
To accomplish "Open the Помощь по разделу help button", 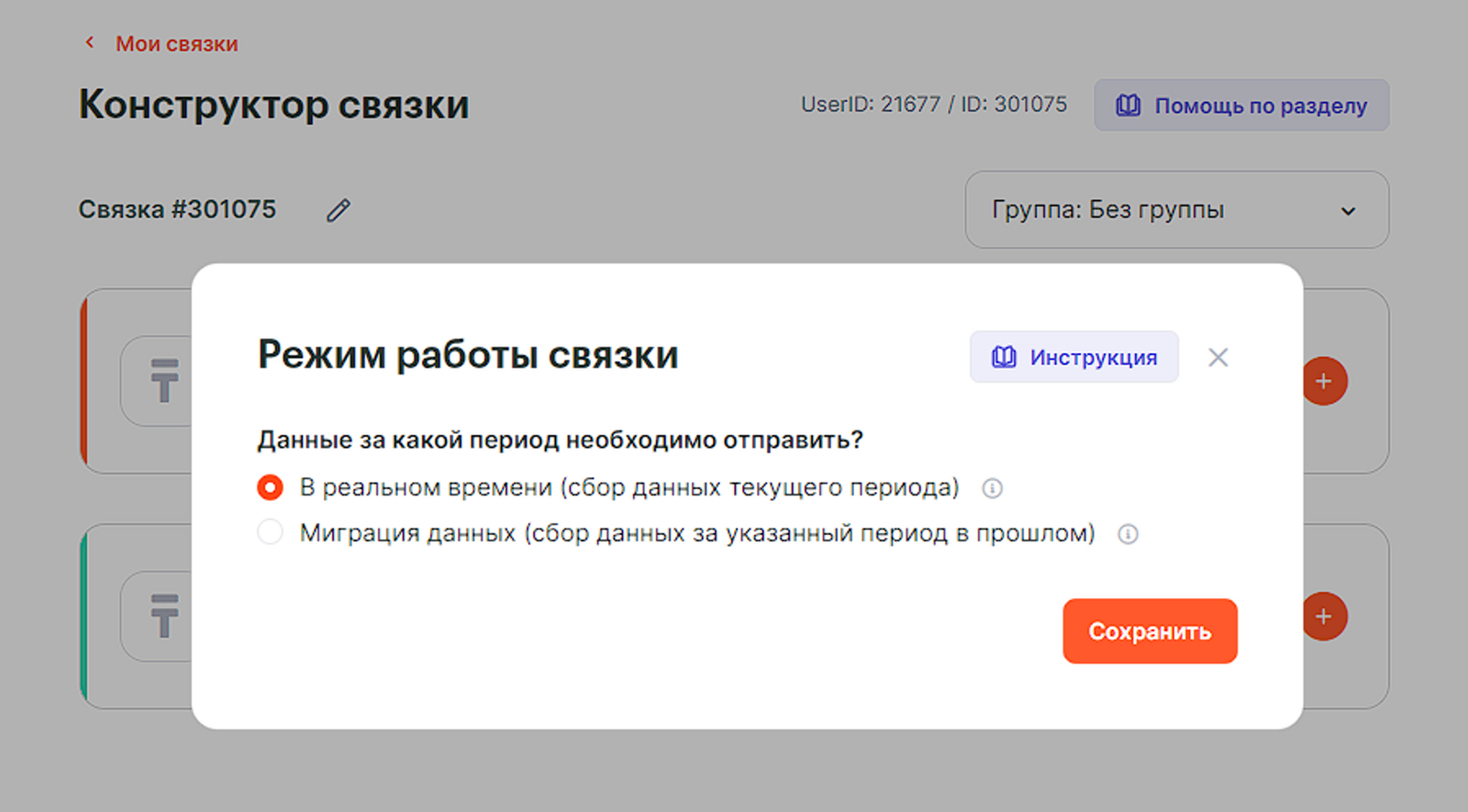I will pos(1240,106).
